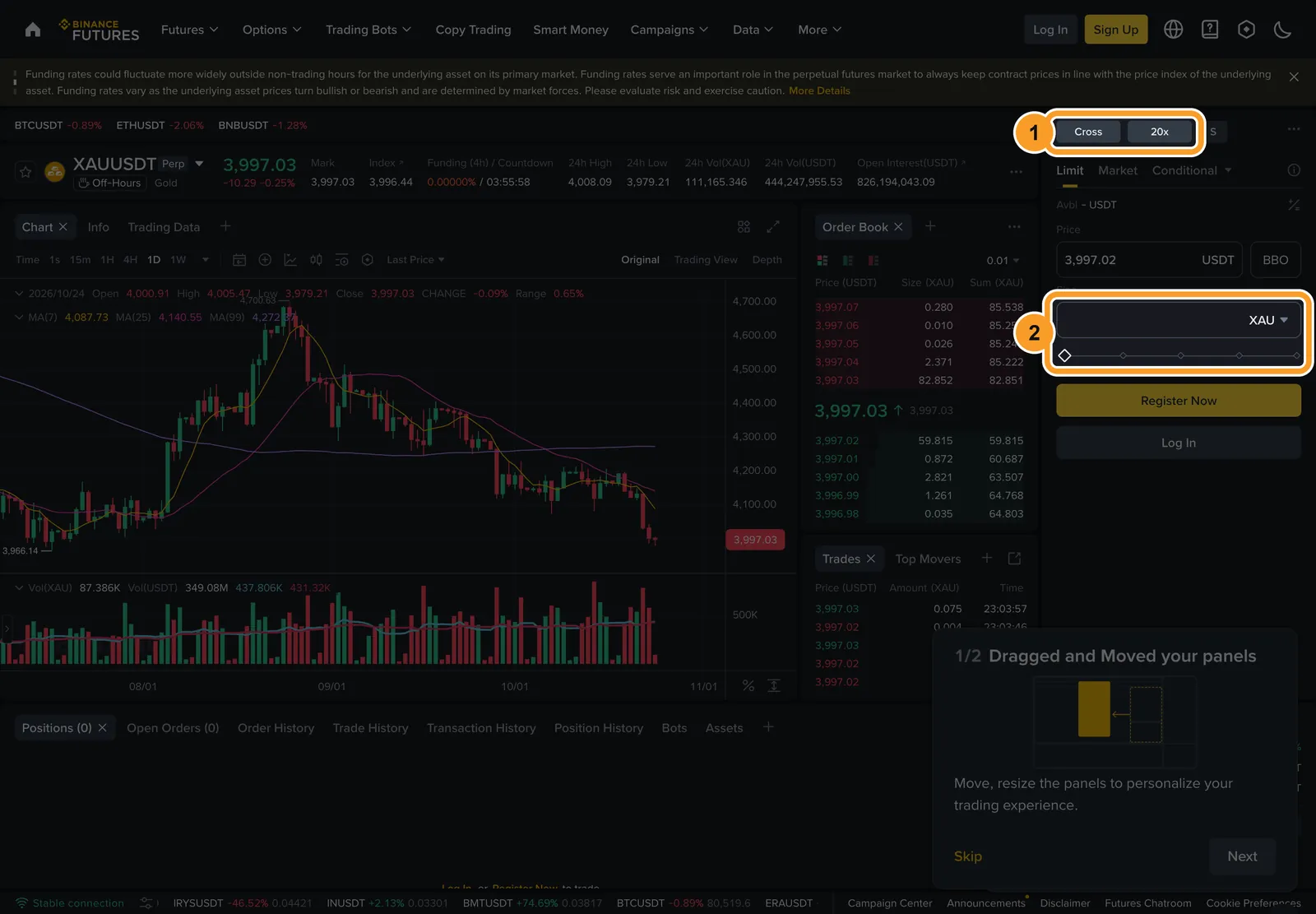The height and width of the screenshot is (914, 1316).
Task: Show buy orders only view
Action: [x=848, y=261]
